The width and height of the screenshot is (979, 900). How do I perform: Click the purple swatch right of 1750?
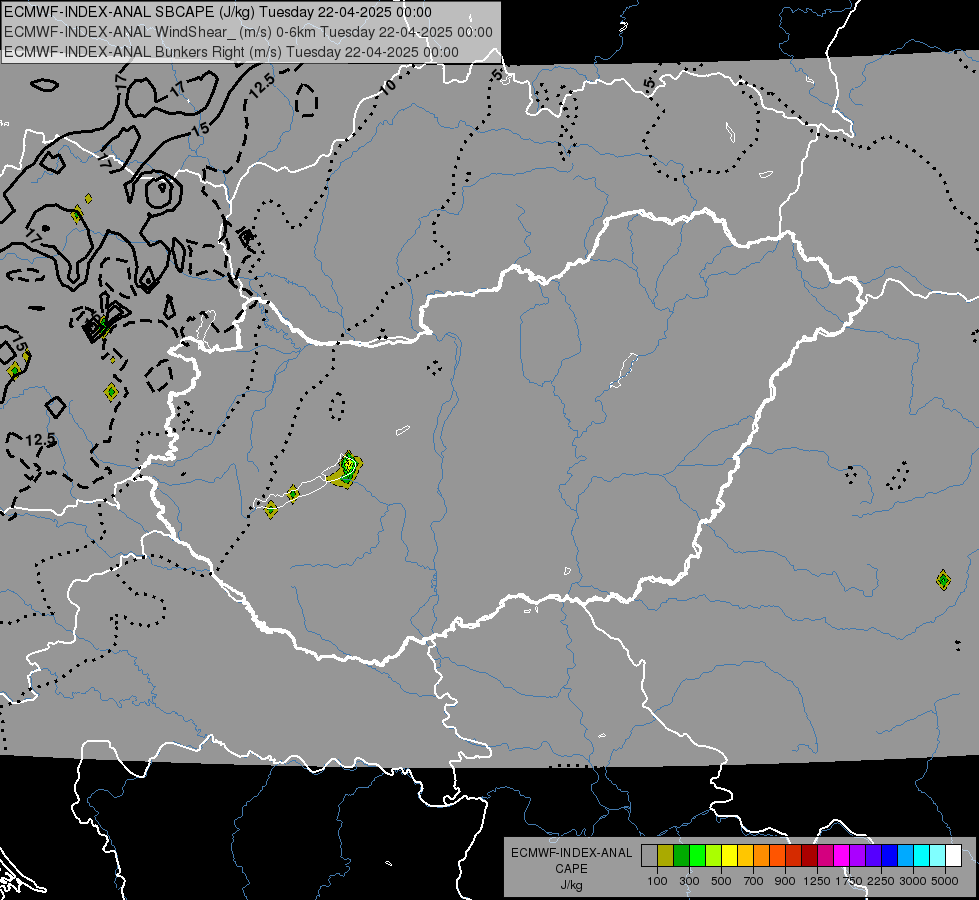tap(858, 855)
